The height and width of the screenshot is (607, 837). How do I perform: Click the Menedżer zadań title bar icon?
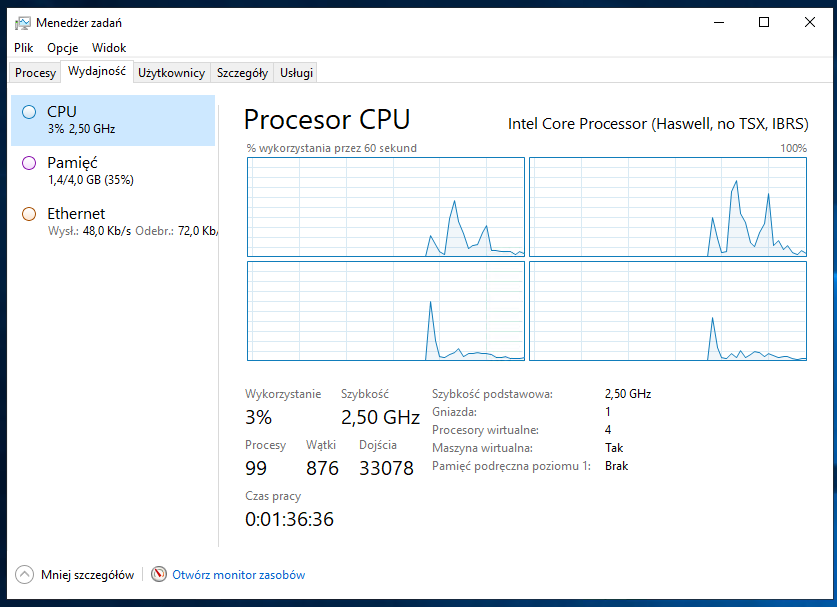(x=23, y=23)
